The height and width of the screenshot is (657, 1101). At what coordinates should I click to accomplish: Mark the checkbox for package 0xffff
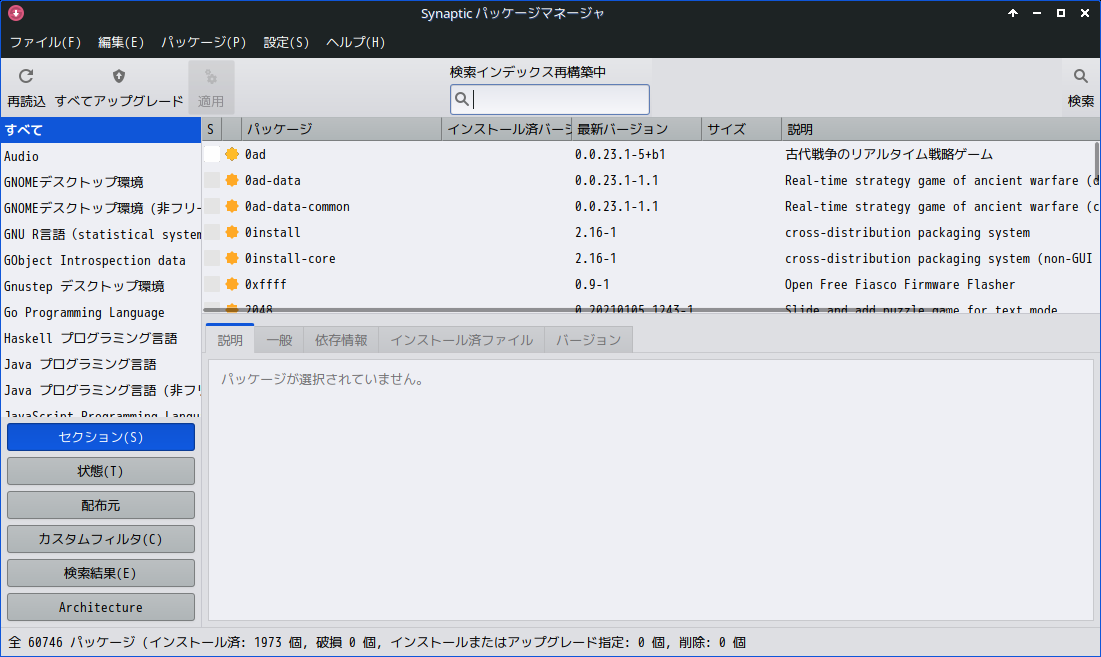click(211, 284)
